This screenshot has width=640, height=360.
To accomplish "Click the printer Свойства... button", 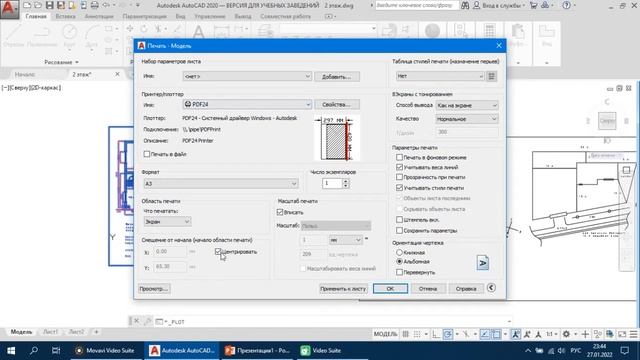I will (337, 104).
